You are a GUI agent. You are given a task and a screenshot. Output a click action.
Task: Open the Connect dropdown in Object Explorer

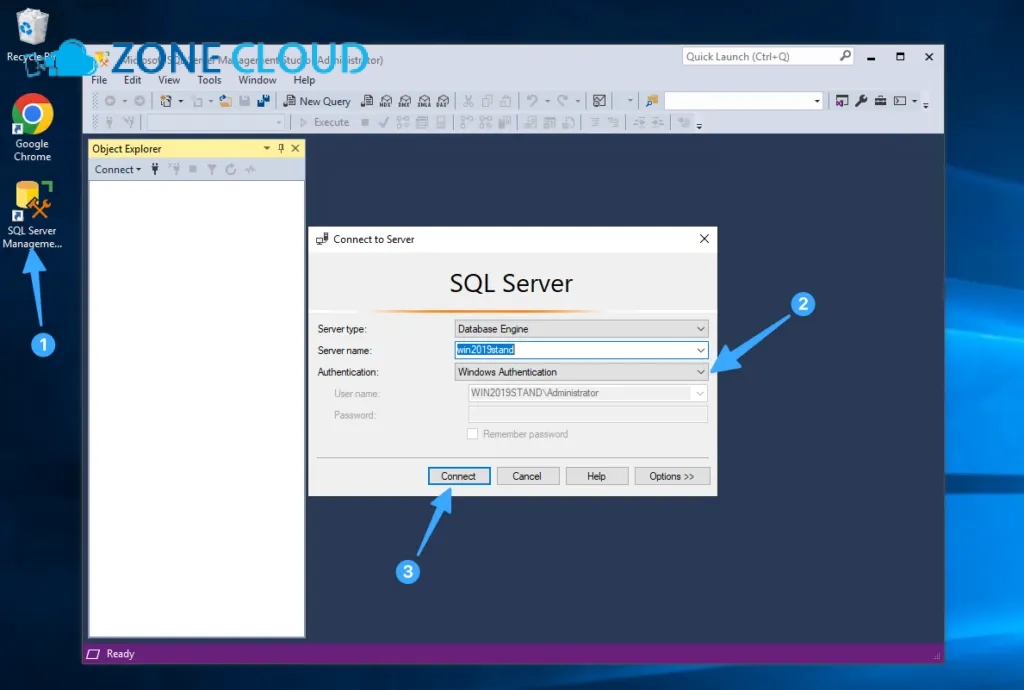[x=118, y=169]
